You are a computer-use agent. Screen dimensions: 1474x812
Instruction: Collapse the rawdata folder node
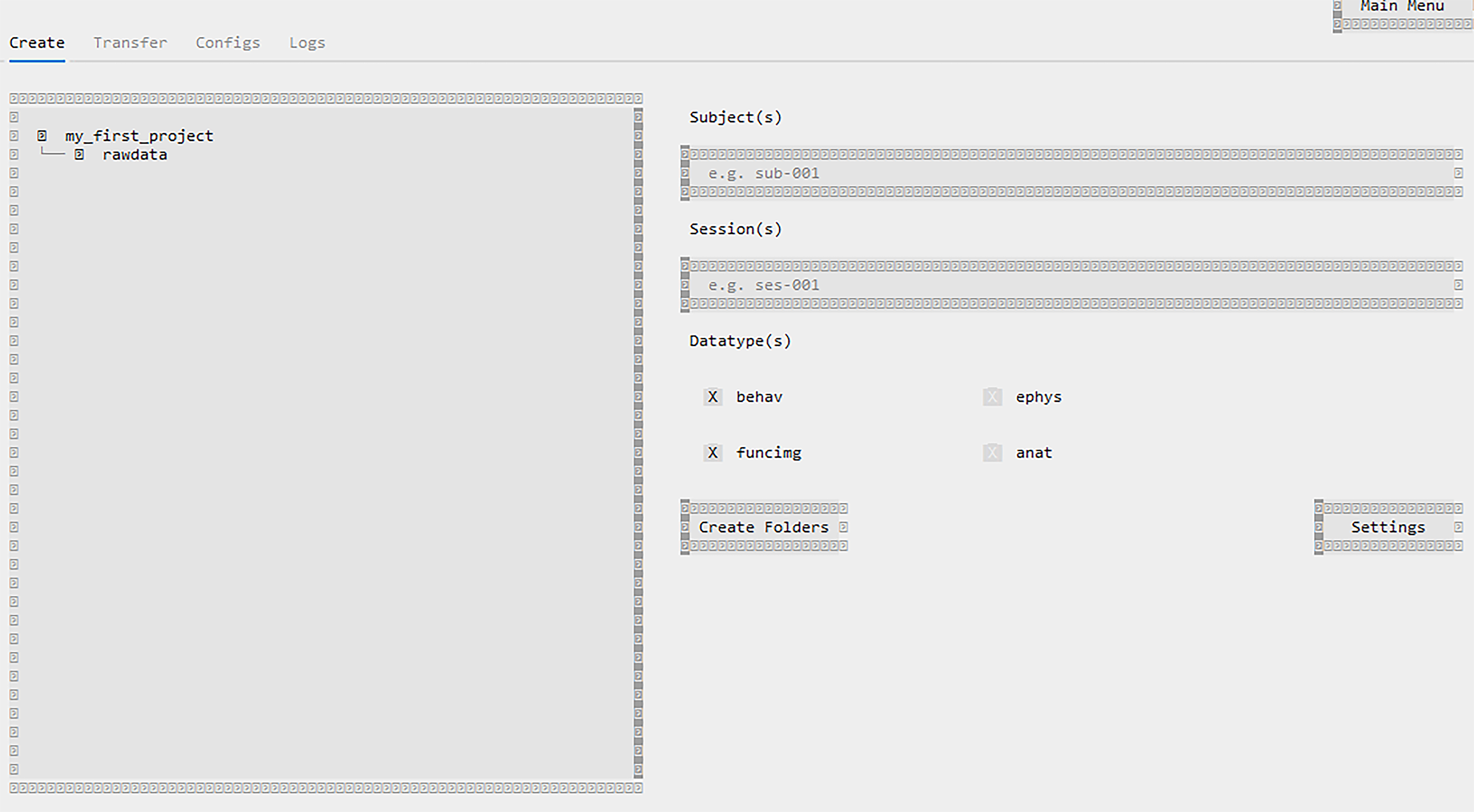[134, 154]
